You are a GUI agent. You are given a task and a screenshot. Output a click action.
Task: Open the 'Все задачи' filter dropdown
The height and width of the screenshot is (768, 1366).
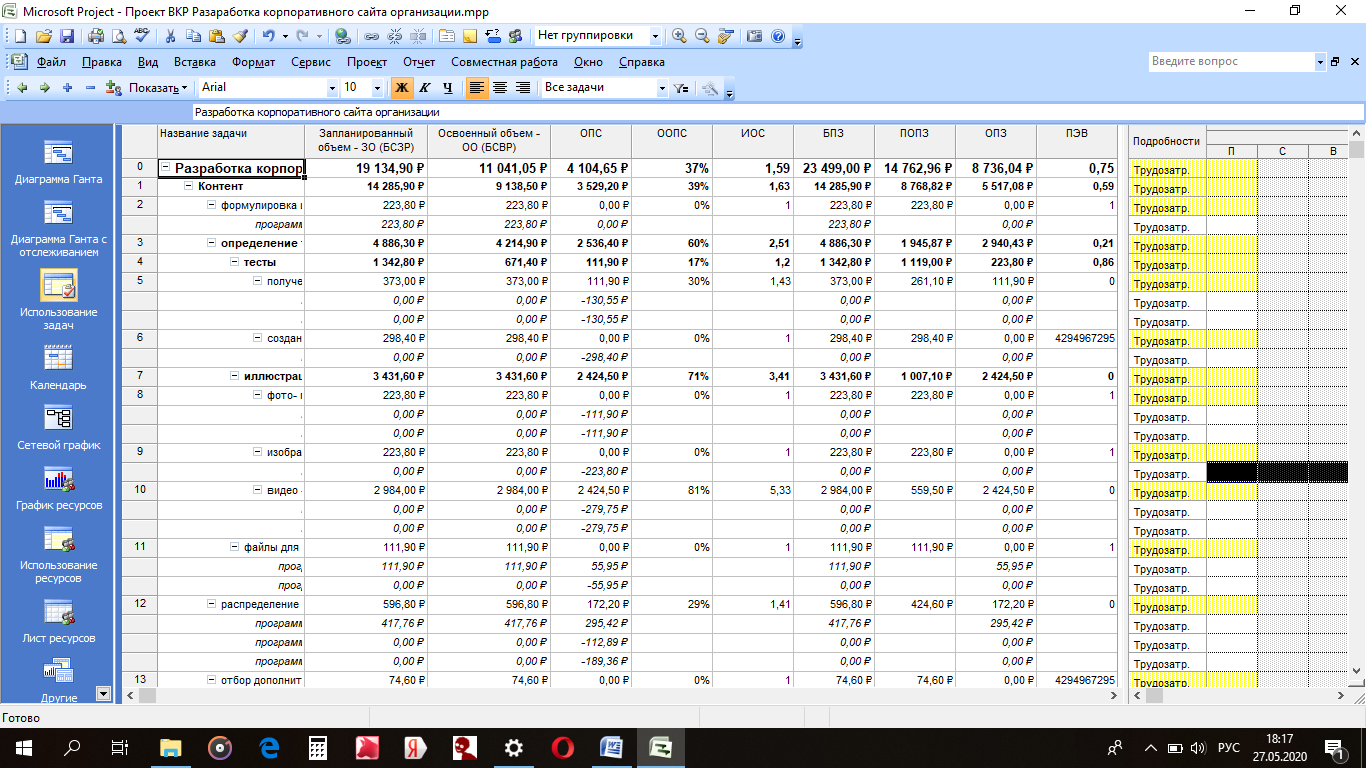[x=662, y=88]
